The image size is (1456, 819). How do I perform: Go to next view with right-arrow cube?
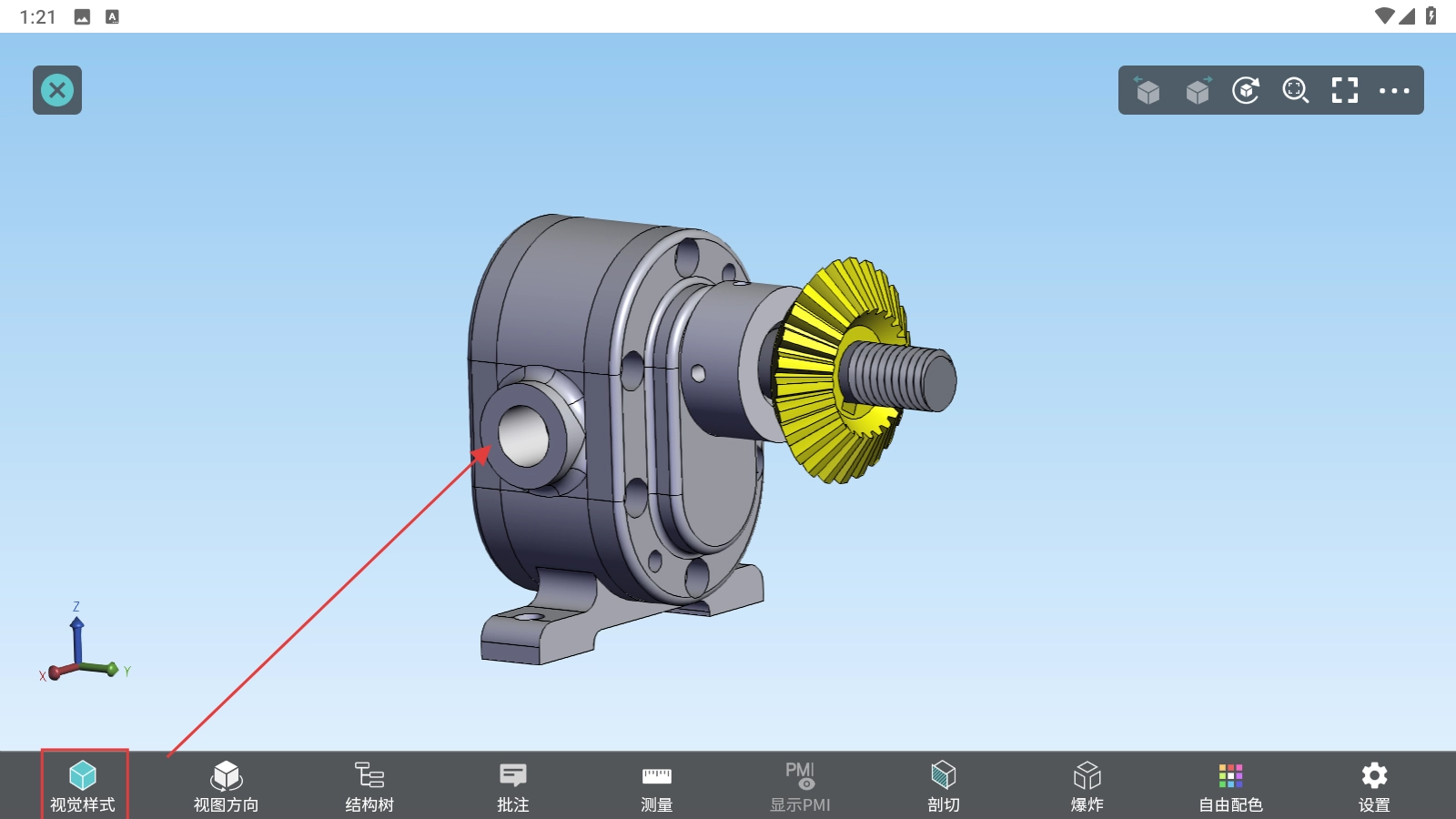pos(1198,90)
